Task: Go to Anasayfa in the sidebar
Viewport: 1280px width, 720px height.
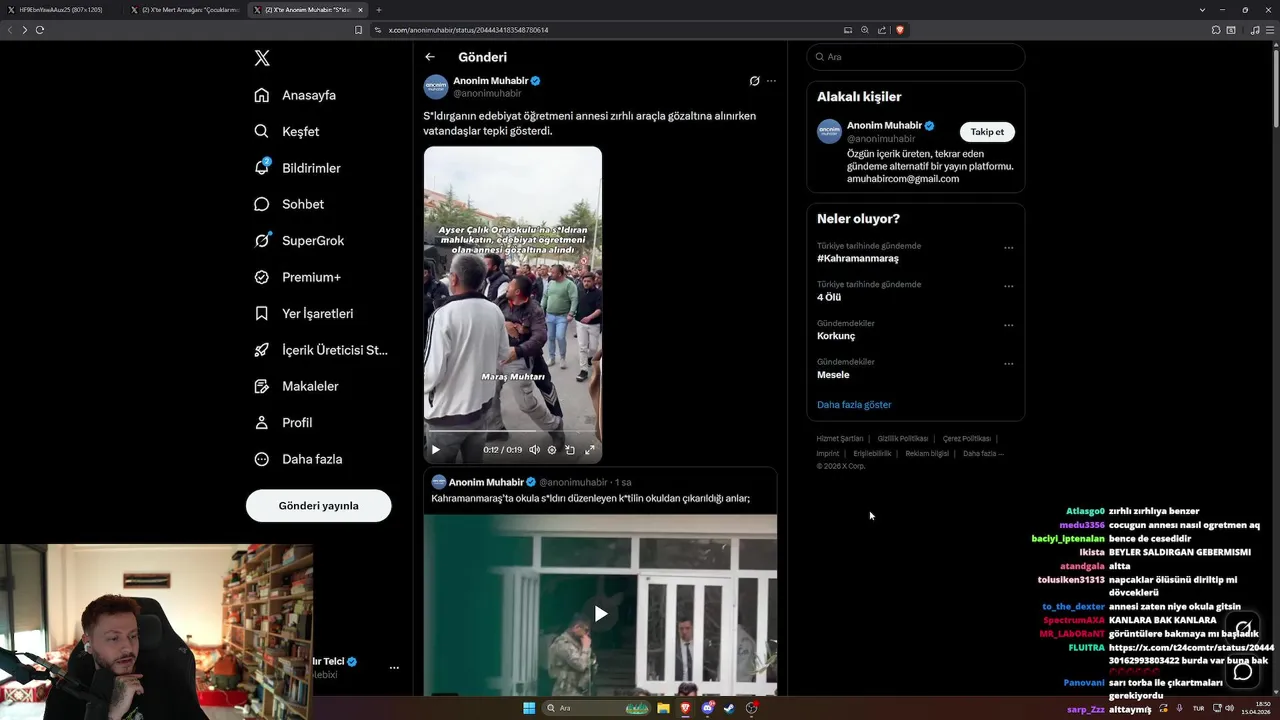Action: coord(295,95)
